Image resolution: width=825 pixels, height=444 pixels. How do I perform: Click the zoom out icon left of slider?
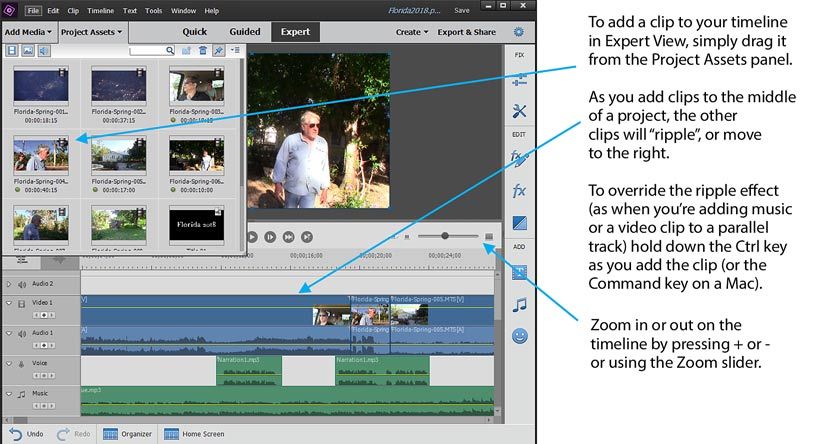click(407, 237)
